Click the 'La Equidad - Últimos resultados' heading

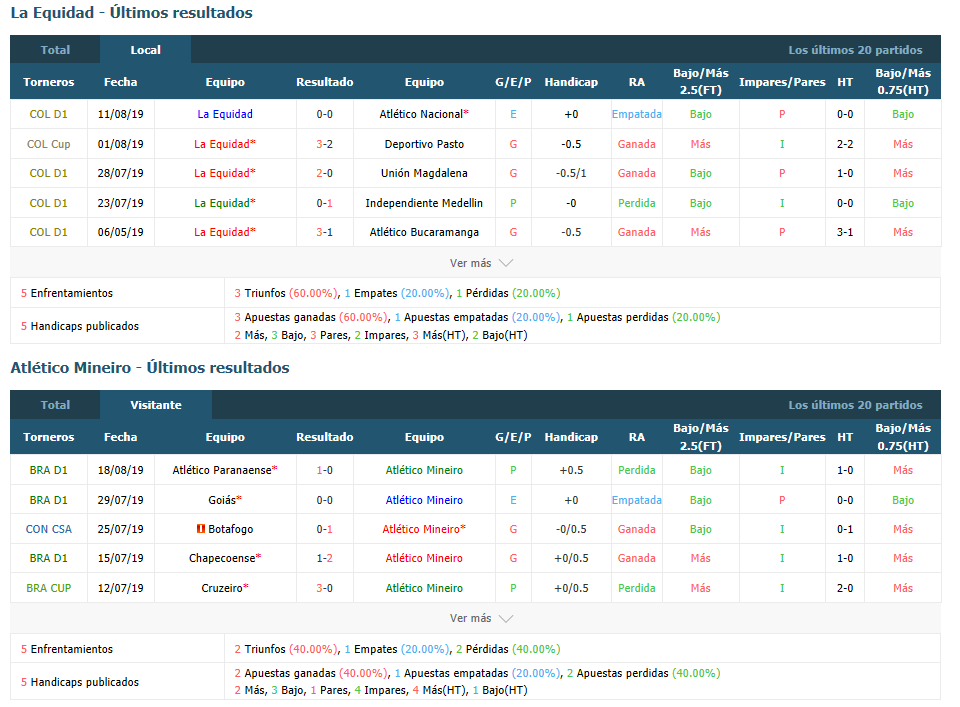132,12
